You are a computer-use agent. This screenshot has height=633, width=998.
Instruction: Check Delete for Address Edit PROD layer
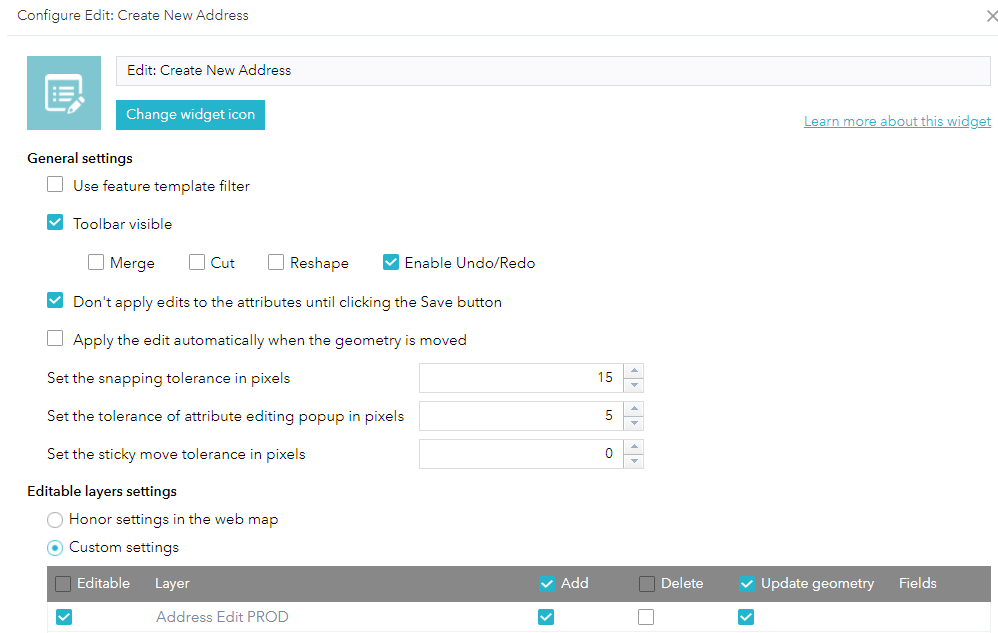647,617
